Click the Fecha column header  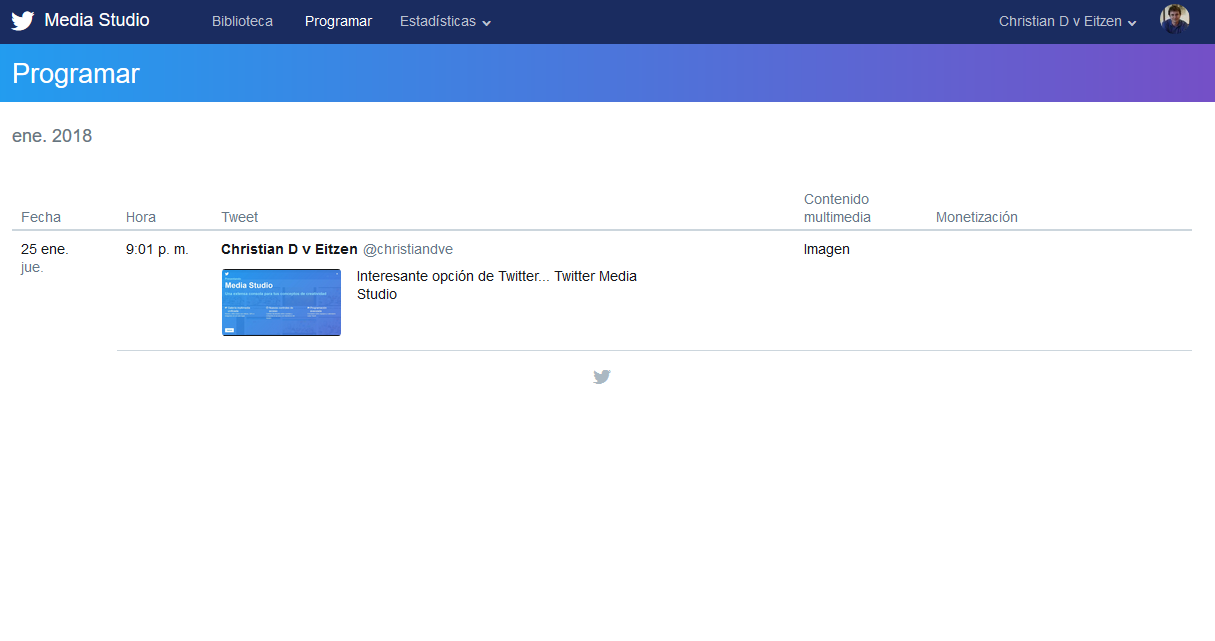[x=41, y=217]
